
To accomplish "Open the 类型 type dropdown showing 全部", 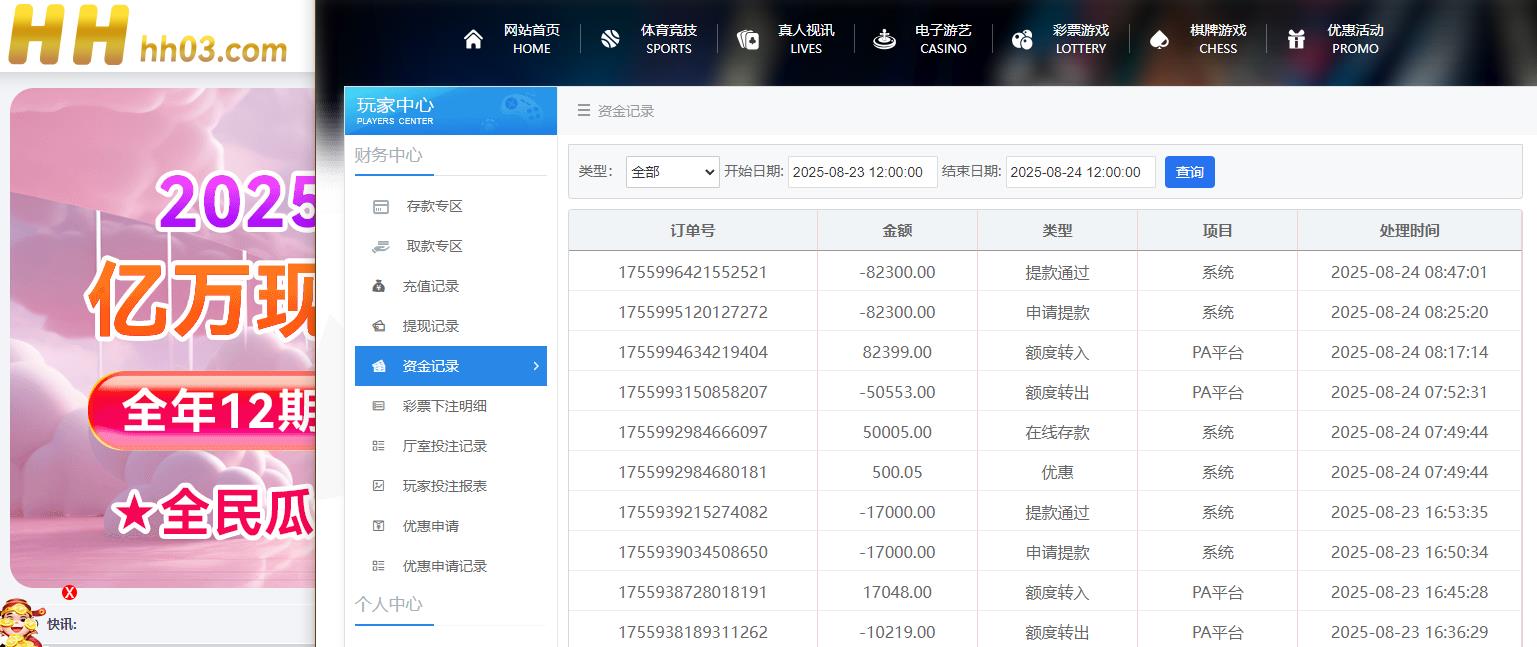I will [672, 171].
